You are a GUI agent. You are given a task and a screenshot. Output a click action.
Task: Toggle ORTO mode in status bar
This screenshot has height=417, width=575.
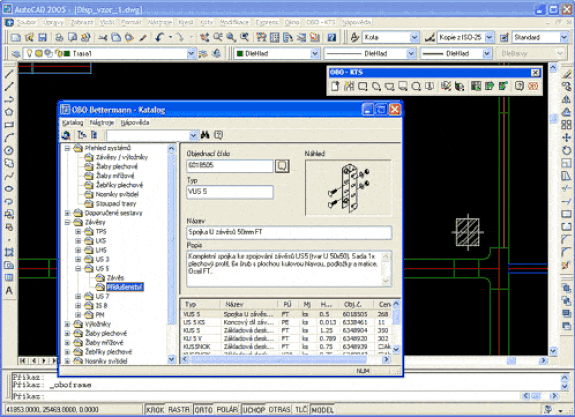coord(204,409)
